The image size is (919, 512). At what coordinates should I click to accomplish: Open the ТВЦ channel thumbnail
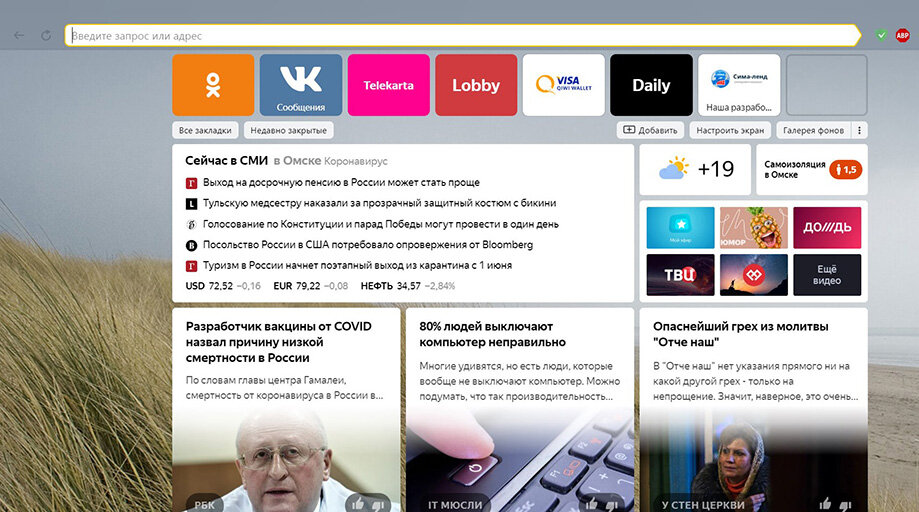pyautogui.click(x=680, y=275)
